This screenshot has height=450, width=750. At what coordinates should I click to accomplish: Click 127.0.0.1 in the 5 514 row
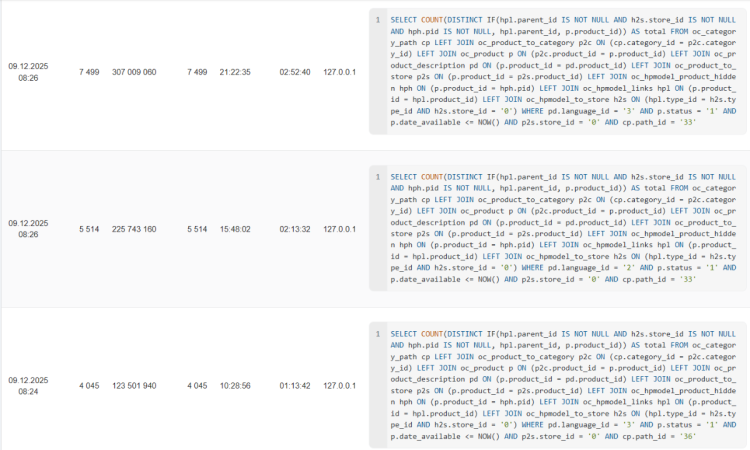tap(340, 229)
